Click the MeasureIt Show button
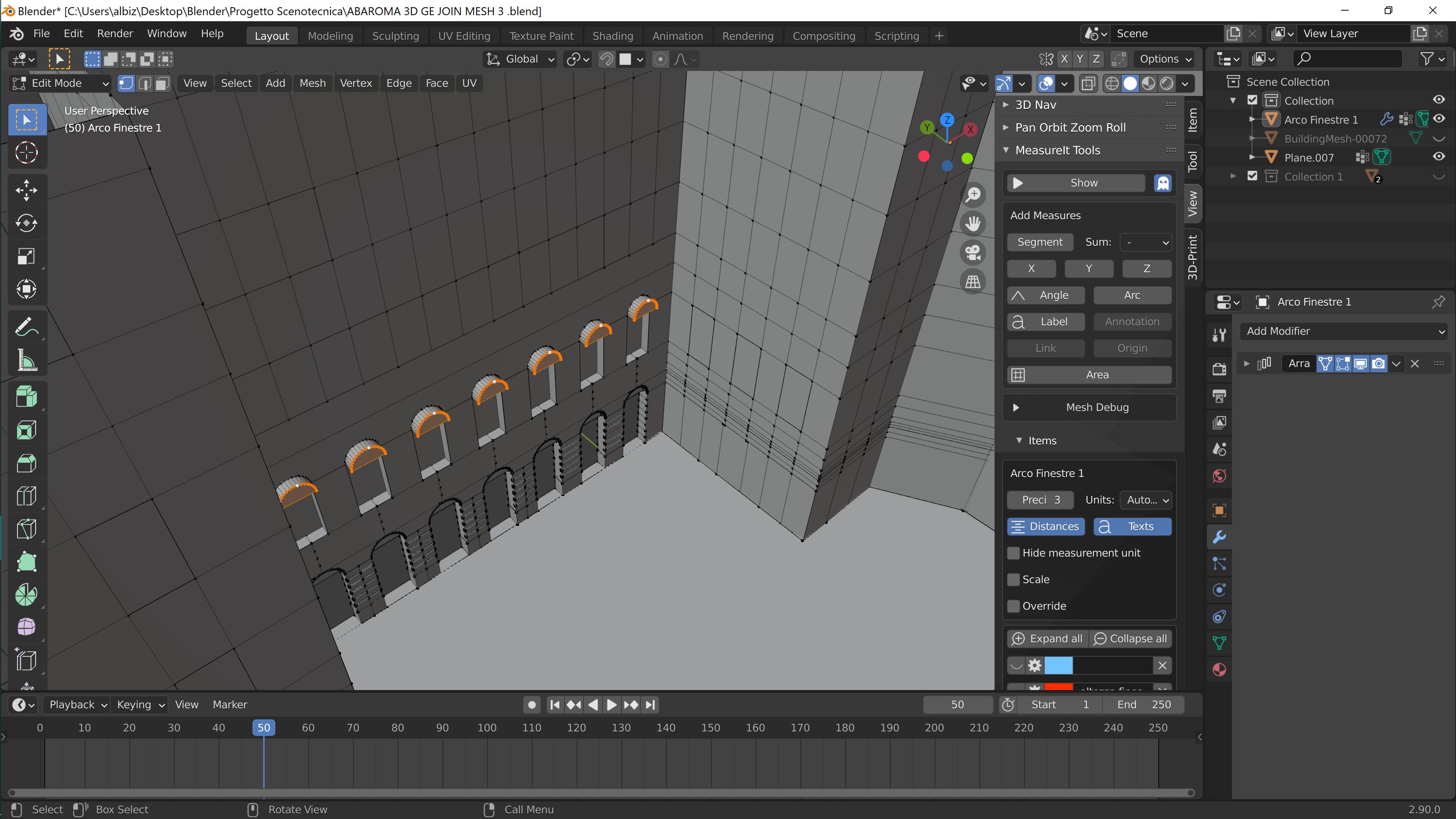 point(1076,183)
